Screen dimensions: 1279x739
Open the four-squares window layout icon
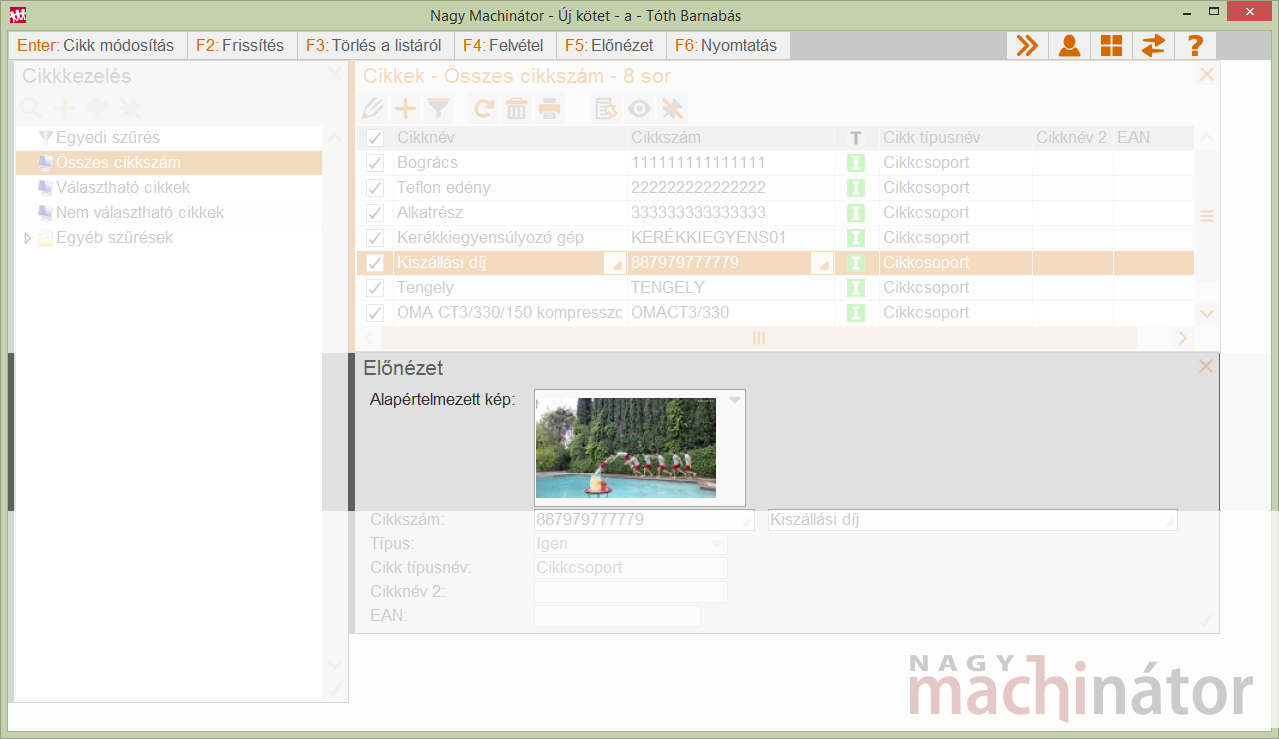pos(1111,45)
